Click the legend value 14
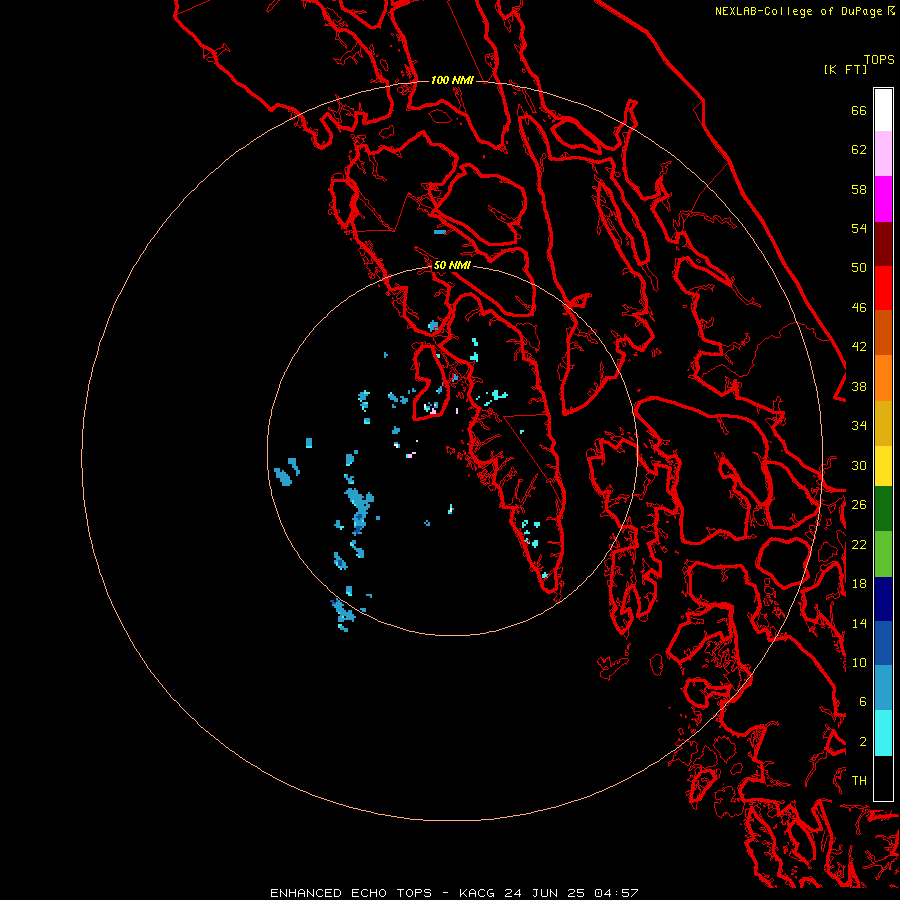The image size is (900, 900). pyautogui.click(x=859, y=623)
